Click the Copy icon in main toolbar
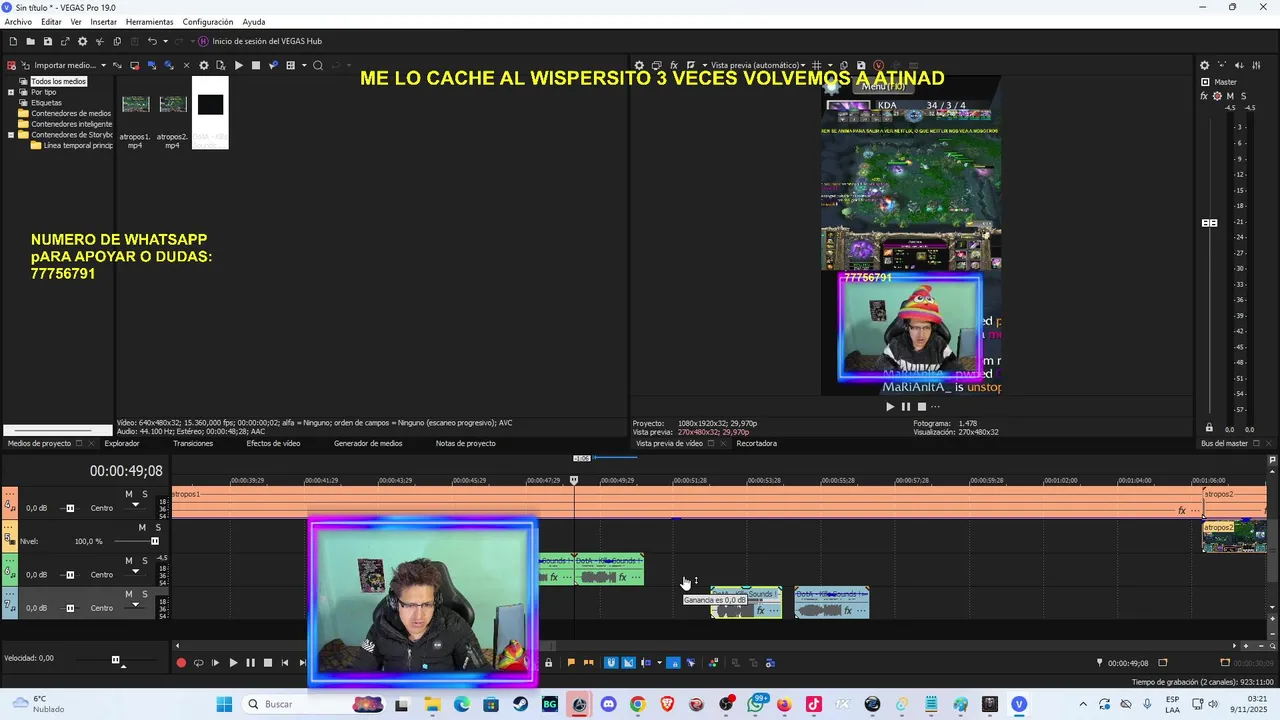This screenshot has width=1280, height=720. pos(117,41)
